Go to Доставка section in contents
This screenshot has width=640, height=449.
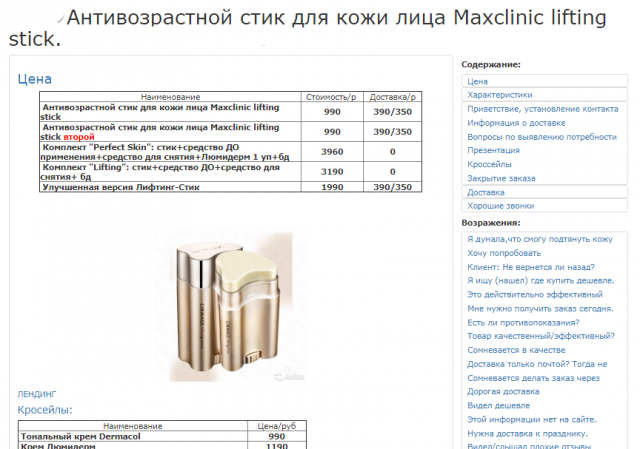(486, 192)
